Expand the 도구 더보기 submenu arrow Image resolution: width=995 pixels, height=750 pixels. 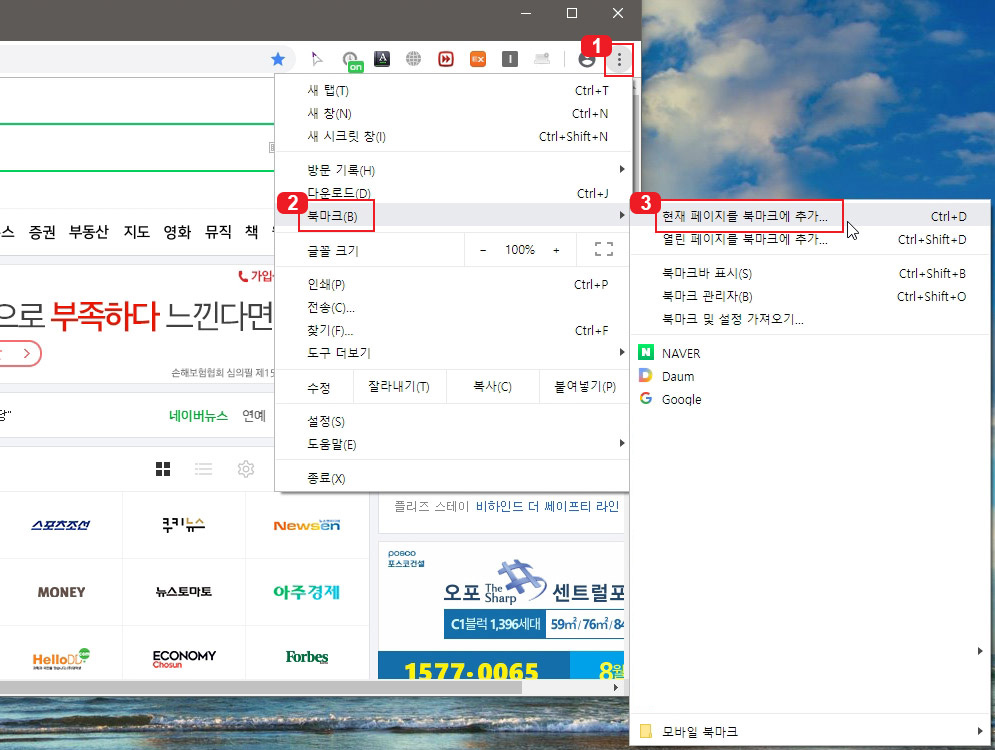(x=622, y=351)
